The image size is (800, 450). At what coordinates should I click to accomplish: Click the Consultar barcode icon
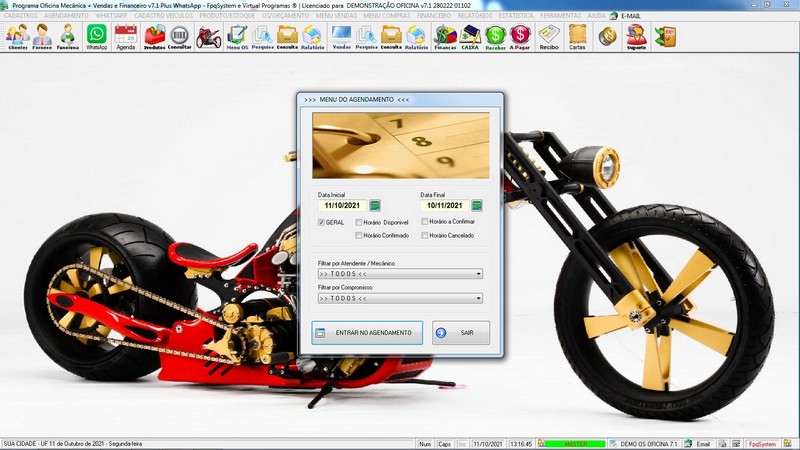point(180,37)
